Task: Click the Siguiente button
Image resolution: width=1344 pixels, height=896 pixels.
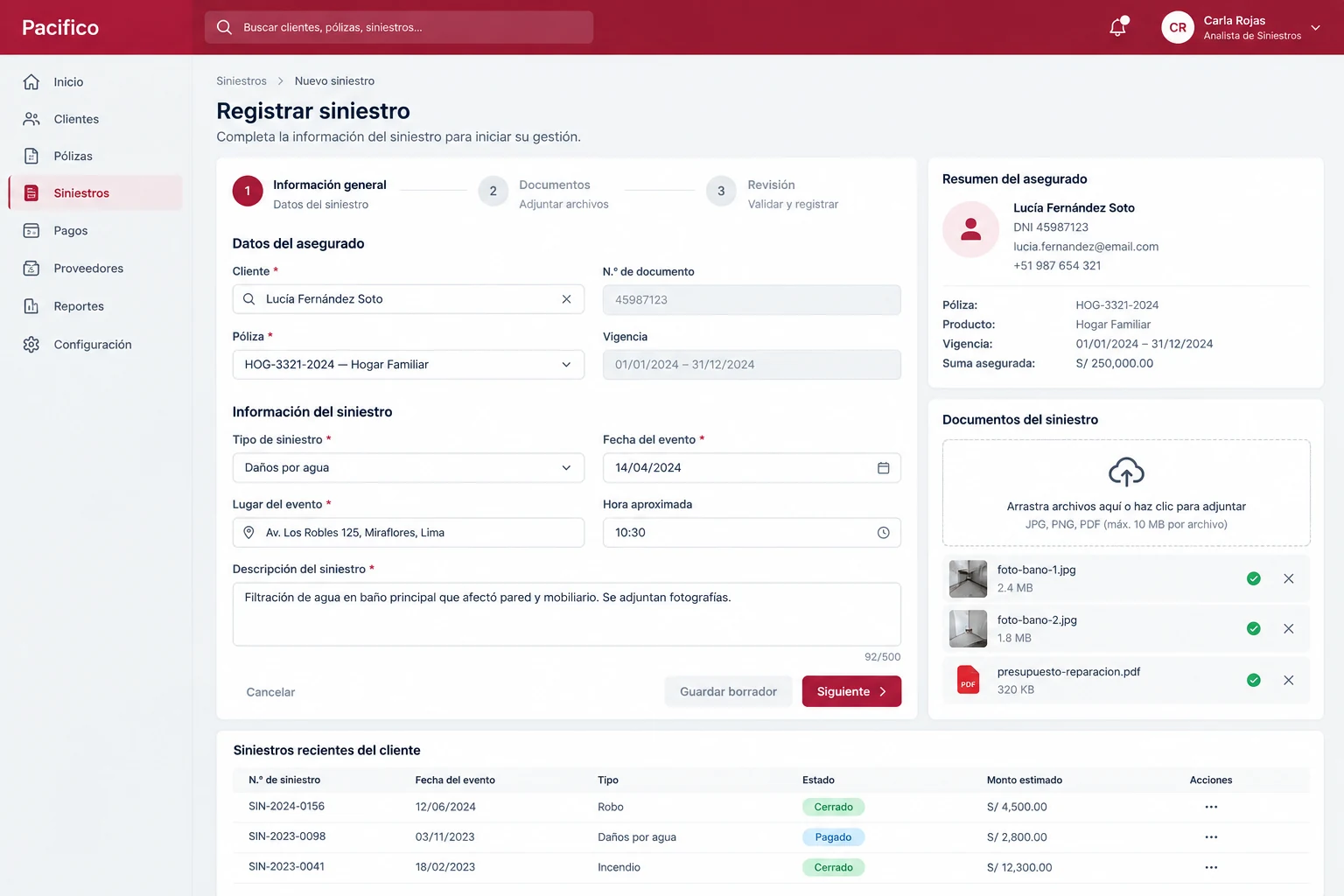Action: pyautogui.click(x=851, y=691)
